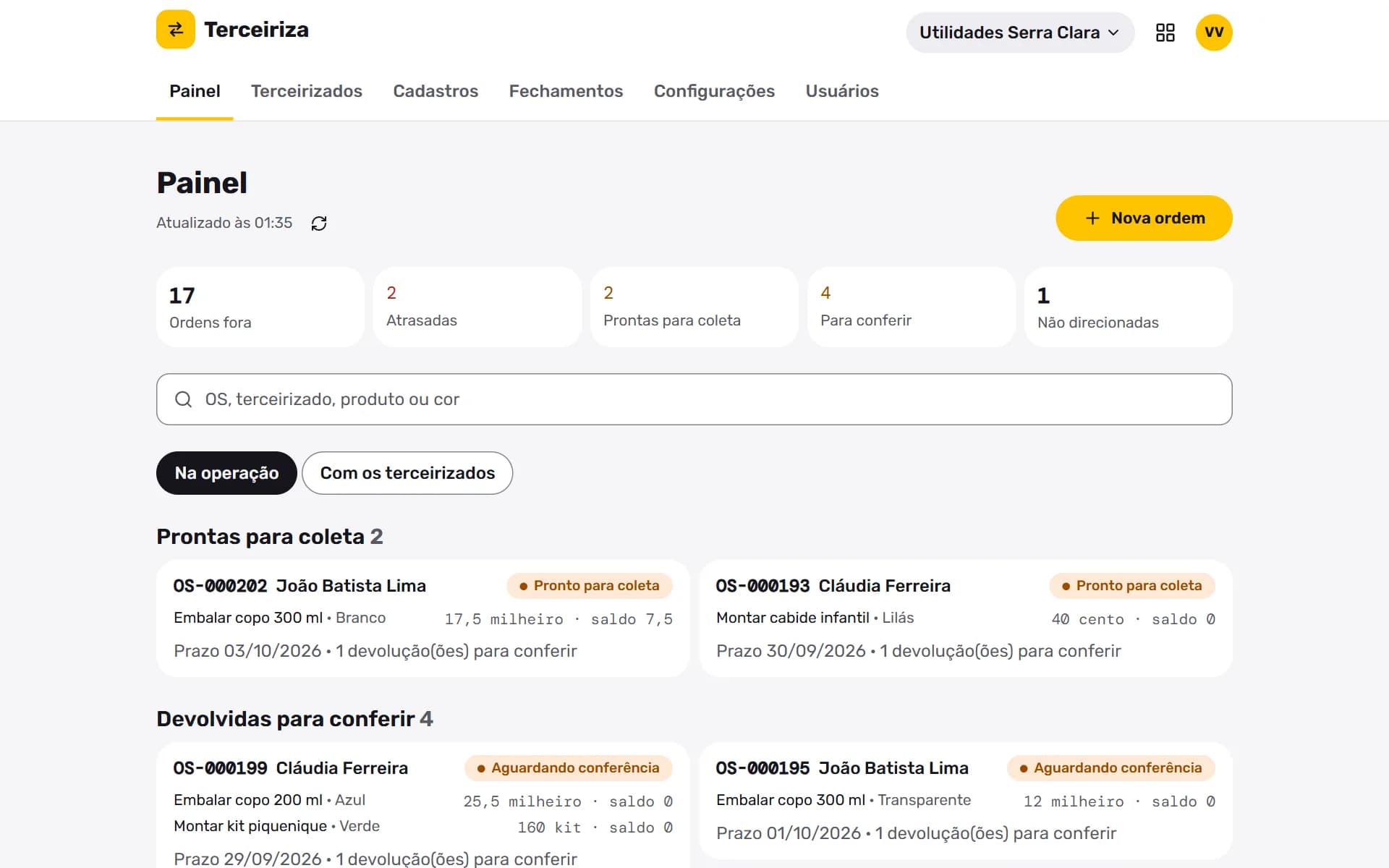The height and width of the screenshot is (868, 1389).
Task: Click Pronto para coleta badge on OS-000193
Action: point(1132,586)
